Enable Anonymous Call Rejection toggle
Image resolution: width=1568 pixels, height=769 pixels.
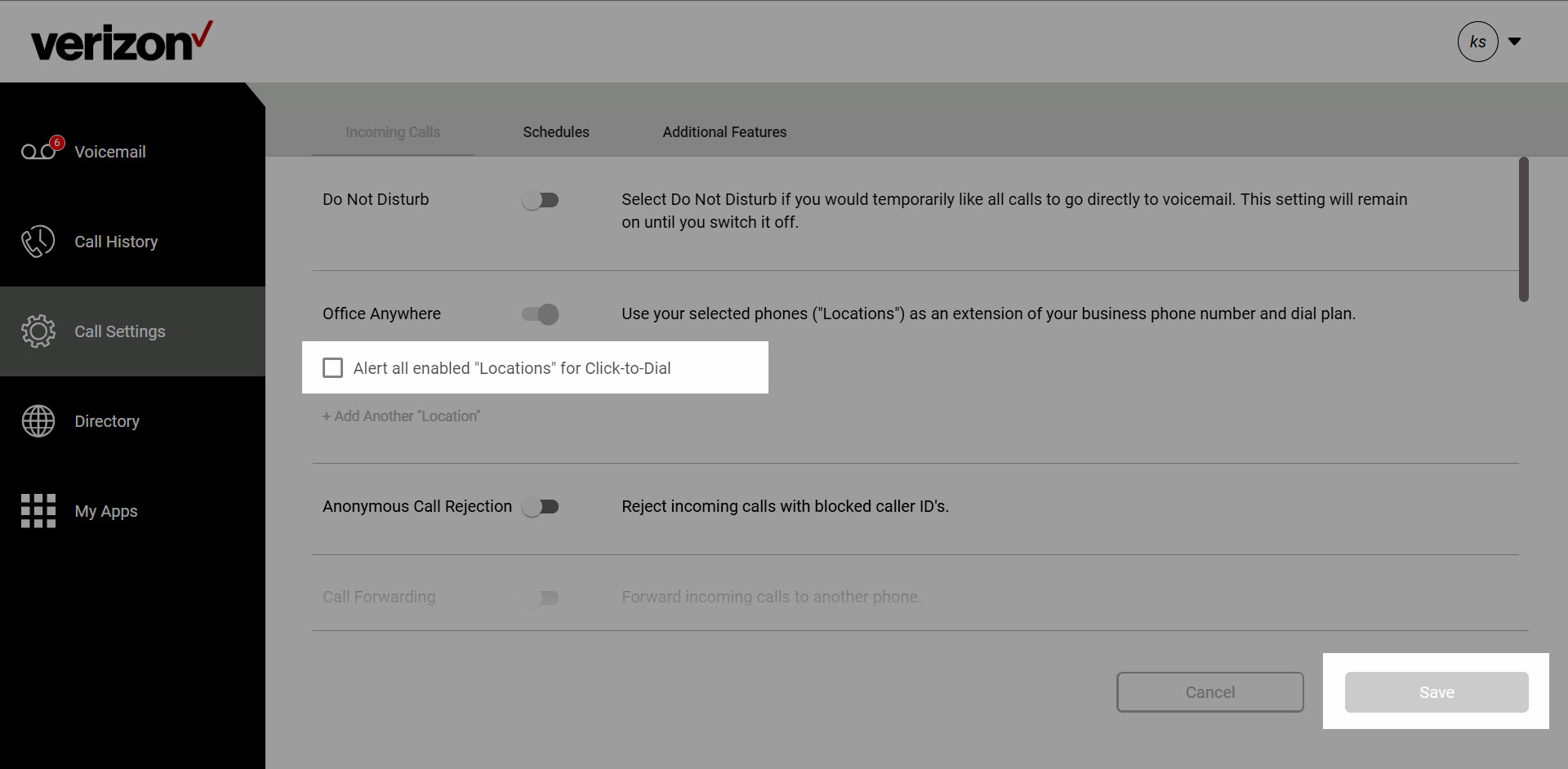540,507
